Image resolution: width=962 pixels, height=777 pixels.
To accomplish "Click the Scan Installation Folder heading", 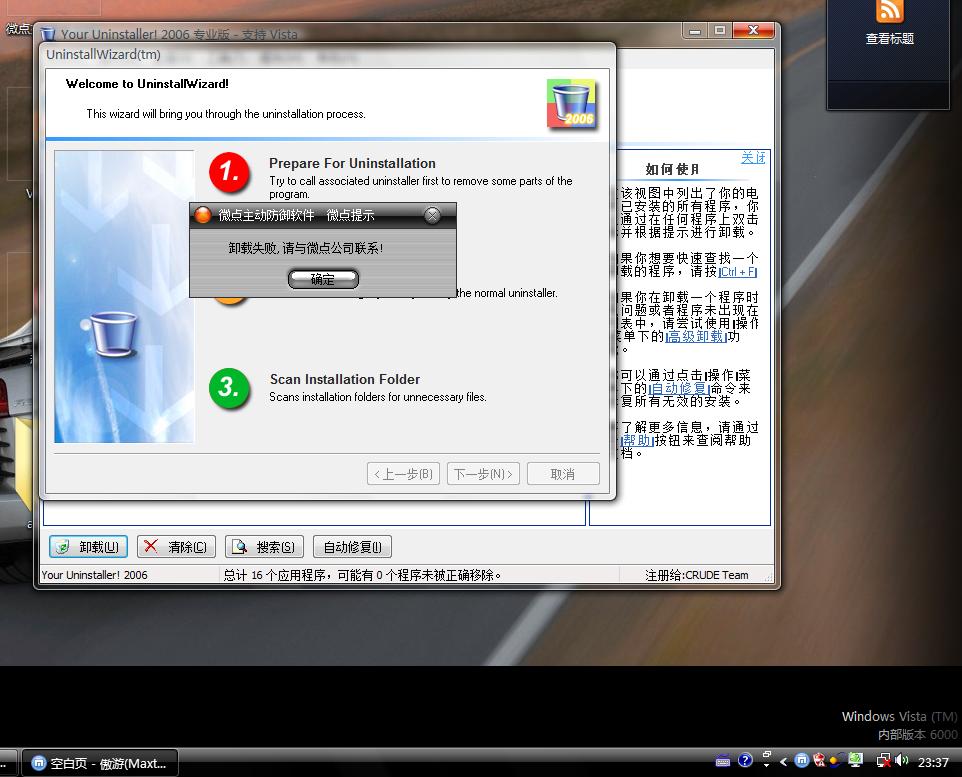I will [x=345, y=379].
